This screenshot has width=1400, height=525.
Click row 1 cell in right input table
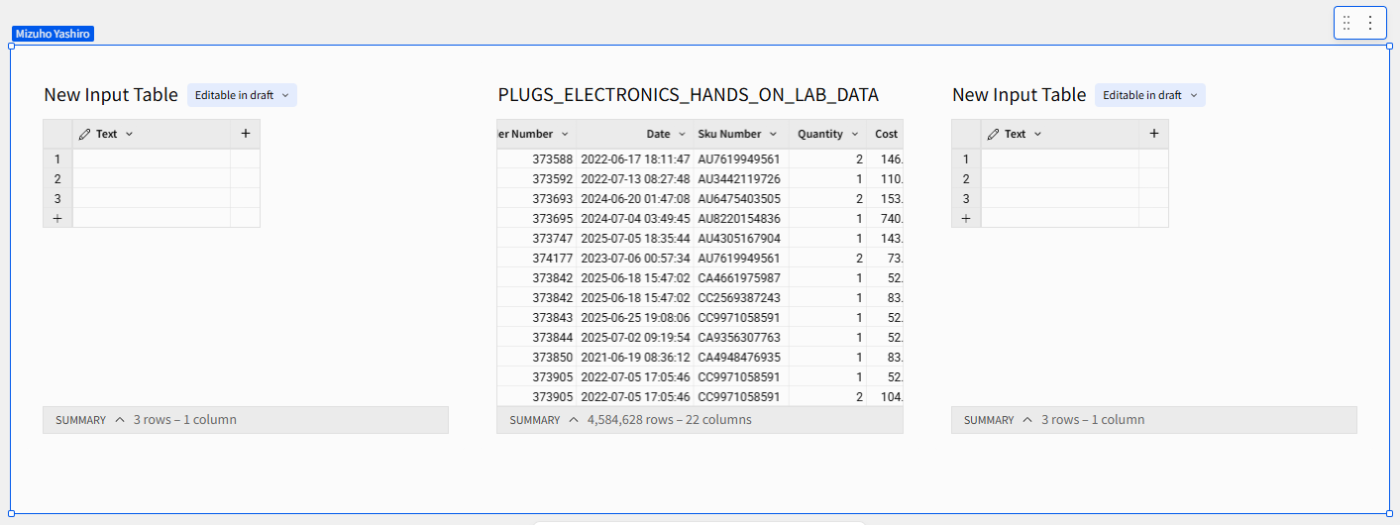coord(1059,158)
